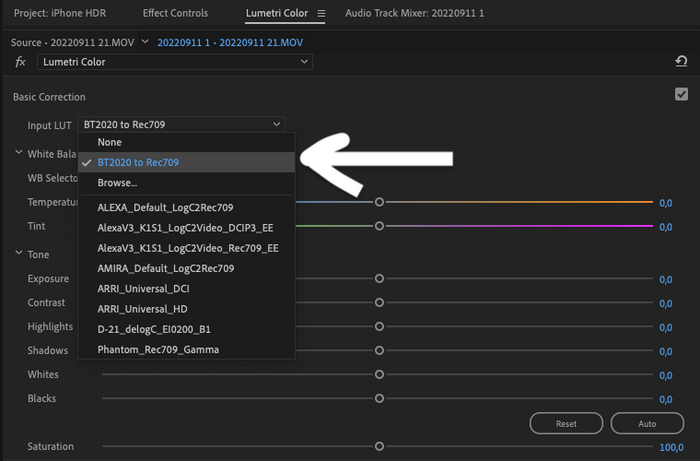Screen dimensions: 700x461
Task: Select None from the LUT list
Action: (x=110, y=143)
